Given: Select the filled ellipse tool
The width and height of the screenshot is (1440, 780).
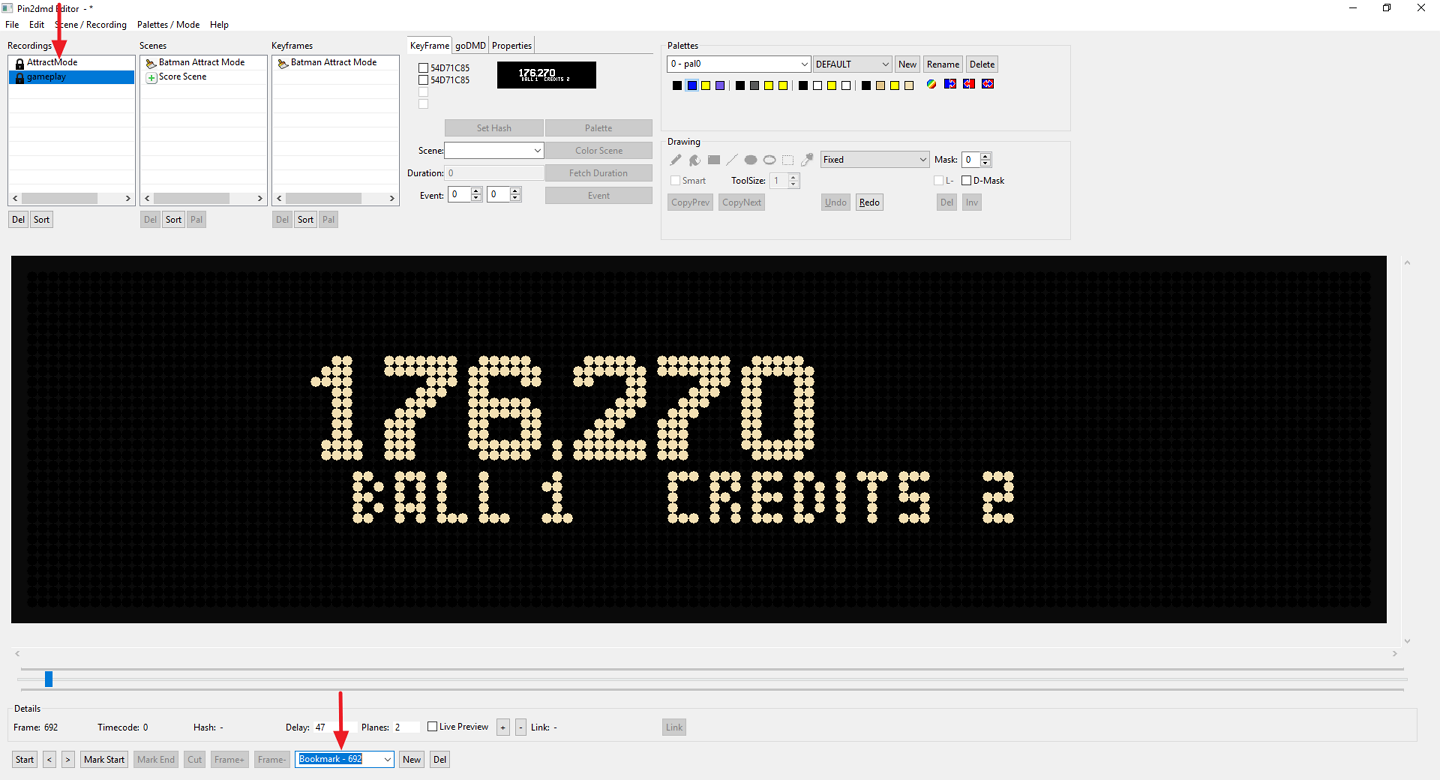Looking at the screenshot, I should (x=751, y=160).
